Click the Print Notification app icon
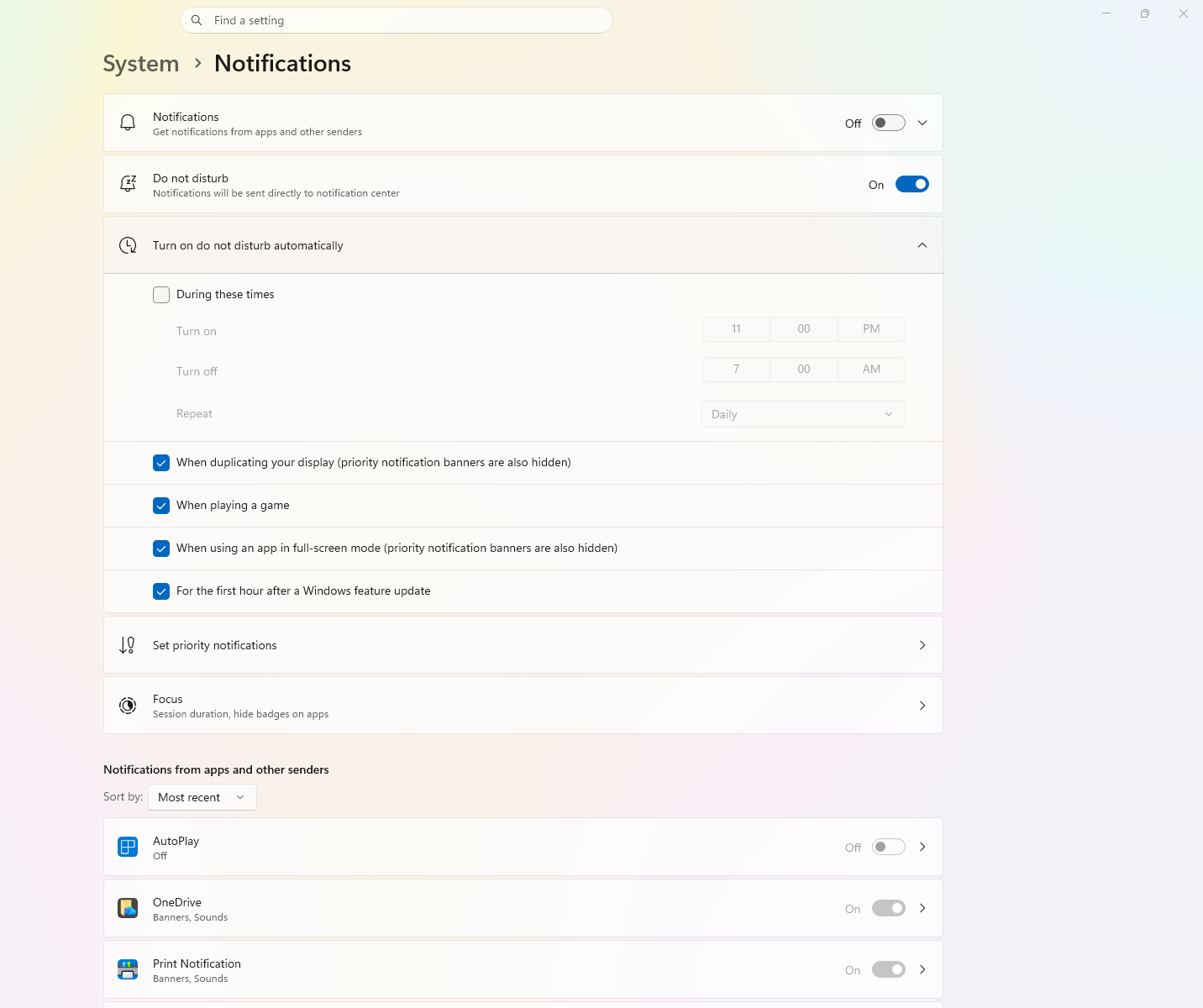This screenshot has height=1008, width=1203. (x=128, y=969)
